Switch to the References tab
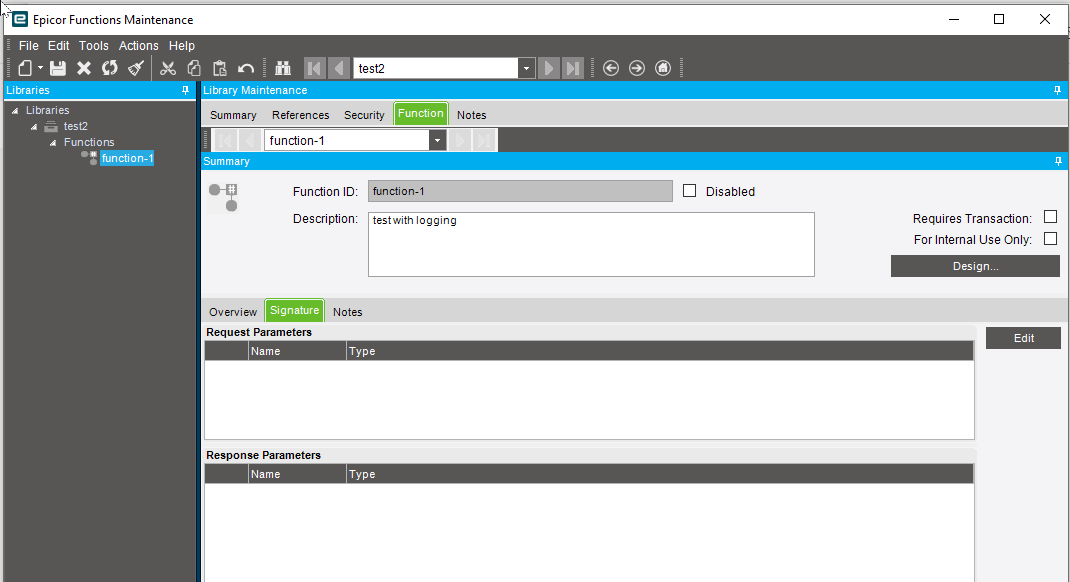Screen dimensions: 1070x582 pos(300,115)
